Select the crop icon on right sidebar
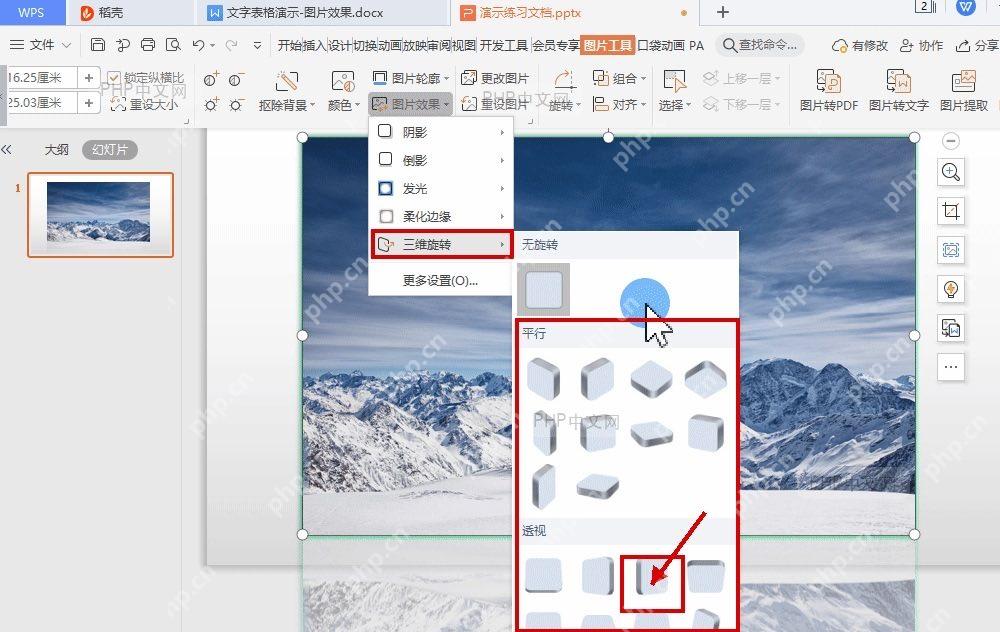 950,210
